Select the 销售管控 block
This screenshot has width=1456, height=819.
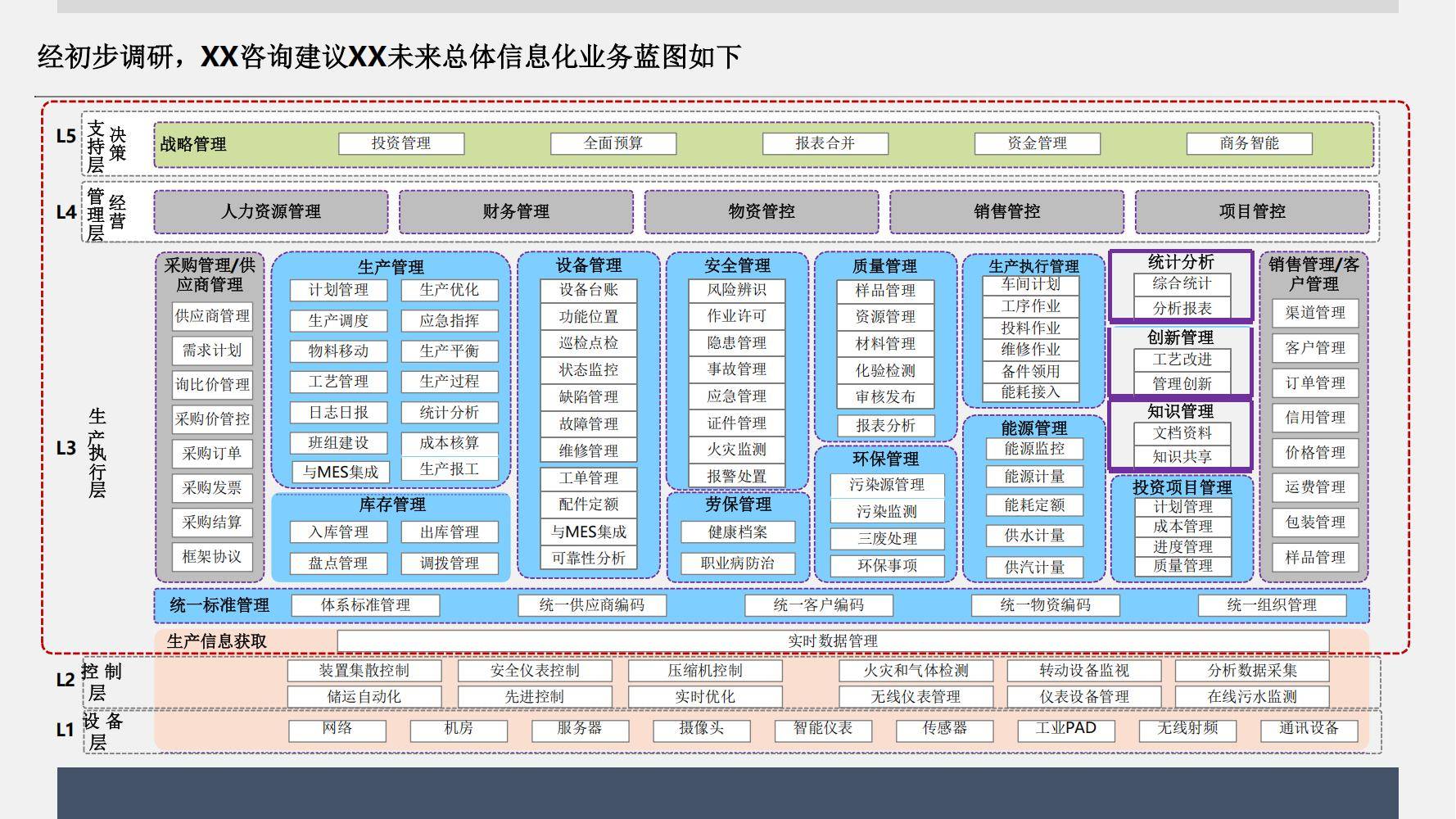pos(1007,212)
